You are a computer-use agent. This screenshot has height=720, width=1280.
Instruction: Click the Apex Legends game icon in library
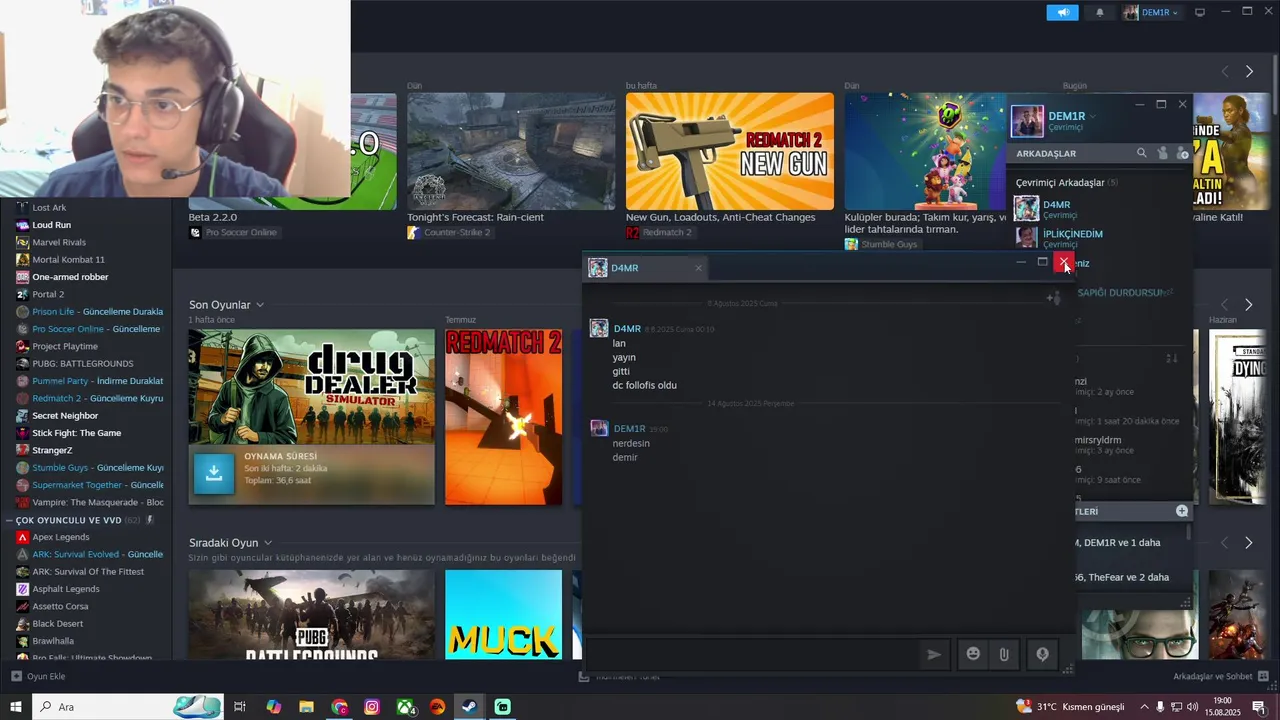pos(22,537)
